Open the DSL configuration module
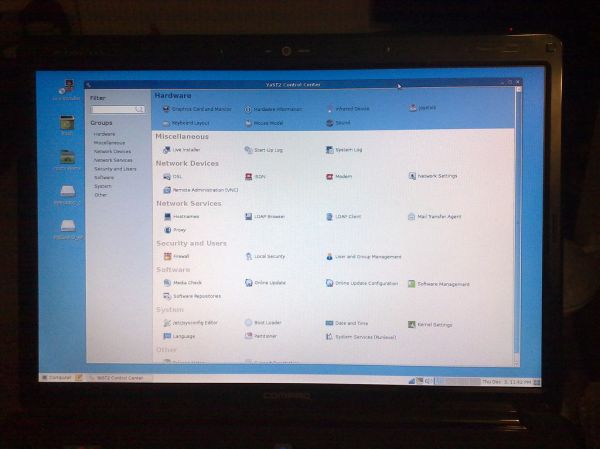The width and height of the screenshot is (600, 449). [173, 176]
